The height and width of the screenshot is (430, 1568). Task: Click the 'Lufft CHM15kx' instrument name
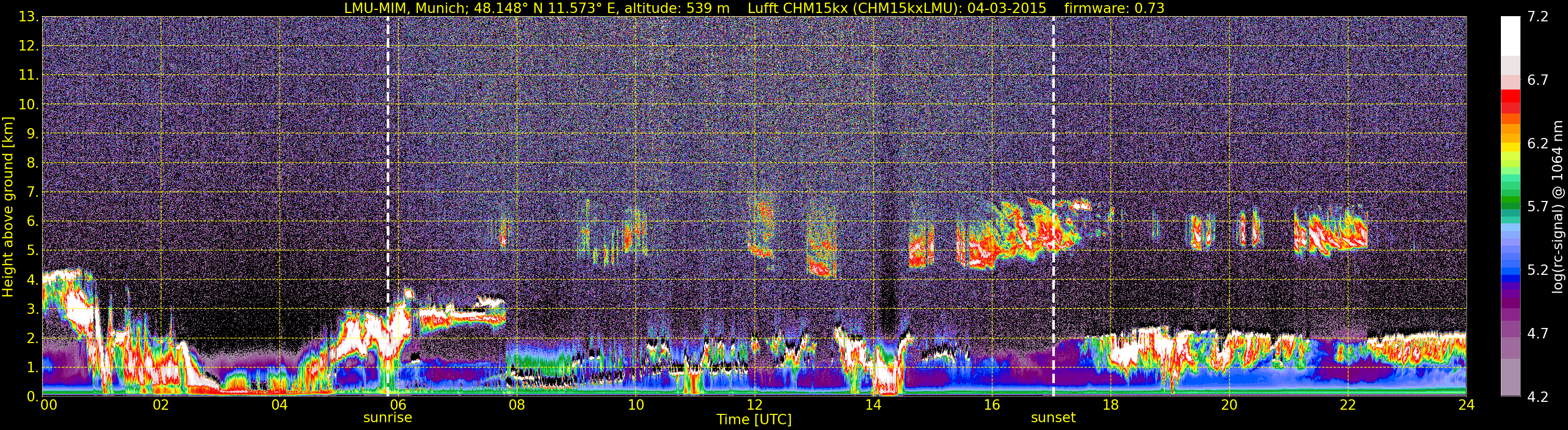click(799, 8)
